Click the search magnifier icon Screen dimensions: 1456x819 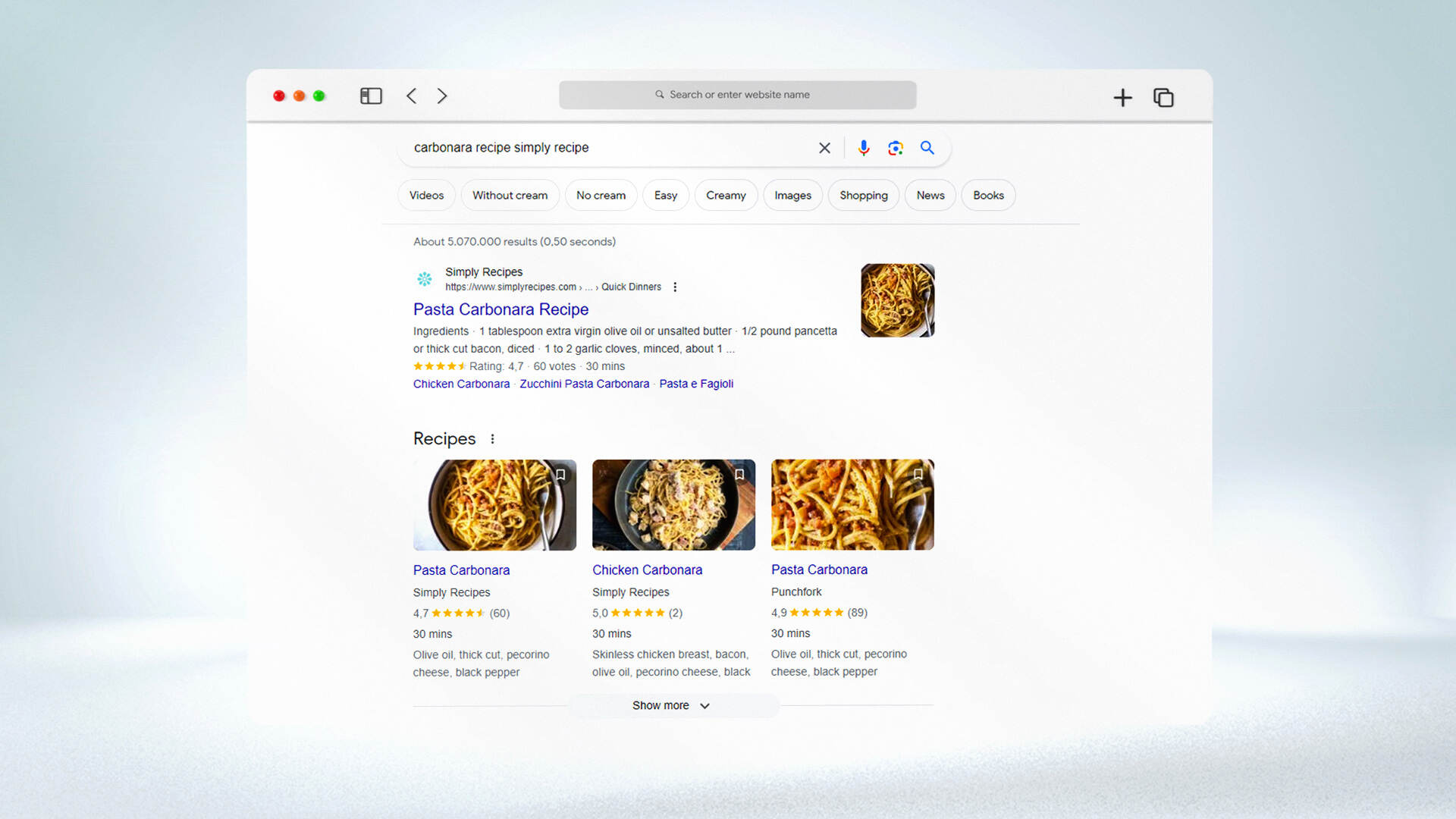(927, 148)
